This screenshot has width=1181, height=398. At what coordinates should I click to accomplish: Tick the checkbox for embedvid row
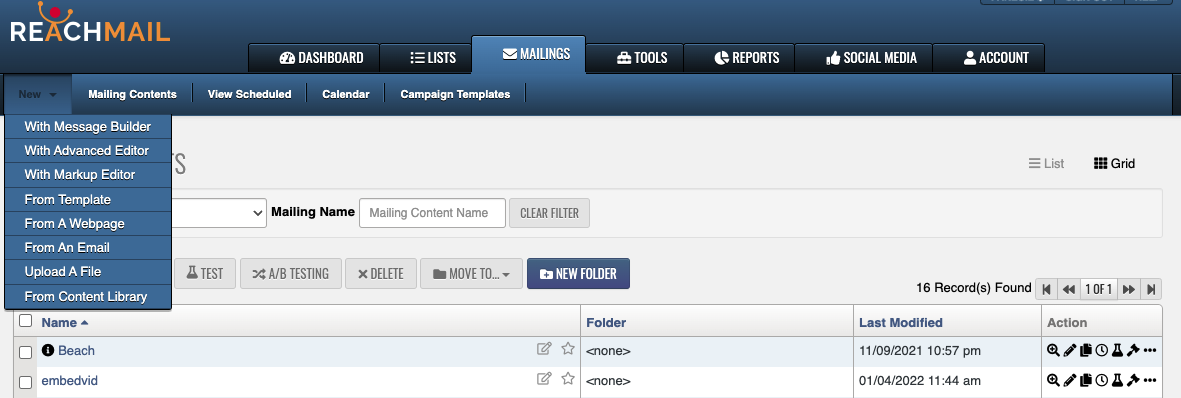coord(26,381)
